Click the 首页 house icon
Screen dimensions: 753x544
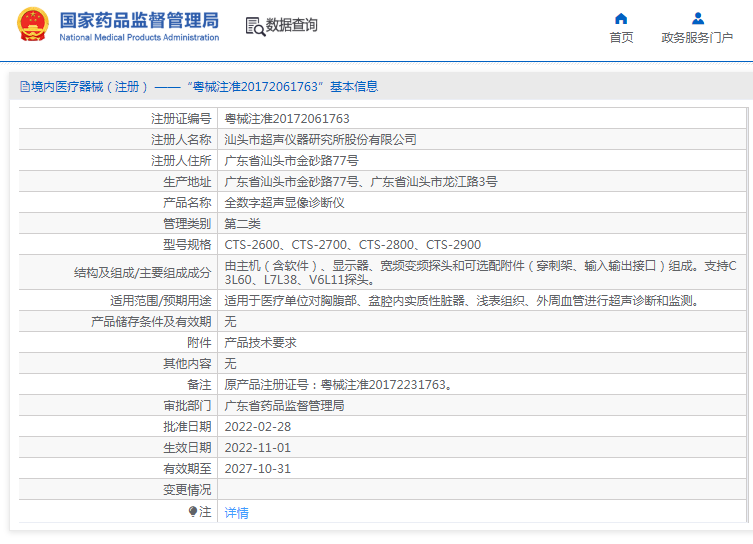point(621,18)
